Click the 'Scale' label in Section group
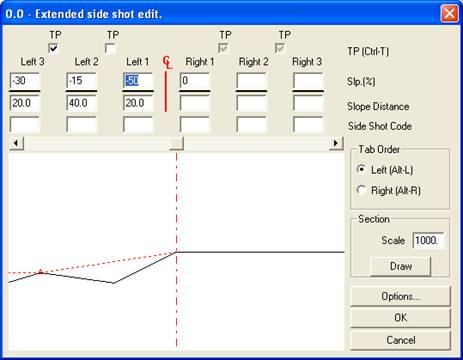Viewport: 463px width, 360px height. (393, 240)
